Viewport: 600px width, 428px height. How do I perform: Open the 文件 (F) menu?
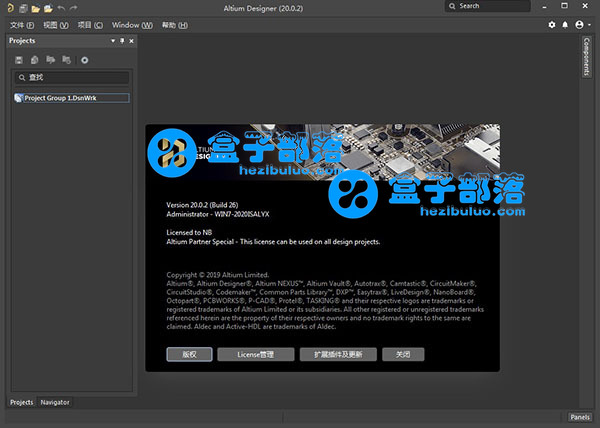22,25
